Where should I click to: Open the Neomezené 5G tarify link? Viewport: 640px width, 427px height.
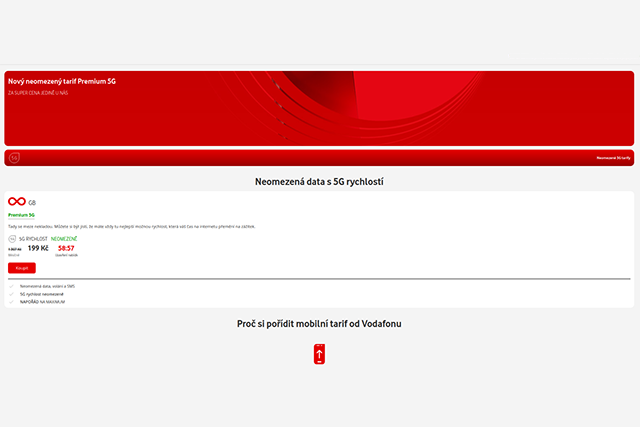pos(613,158)
